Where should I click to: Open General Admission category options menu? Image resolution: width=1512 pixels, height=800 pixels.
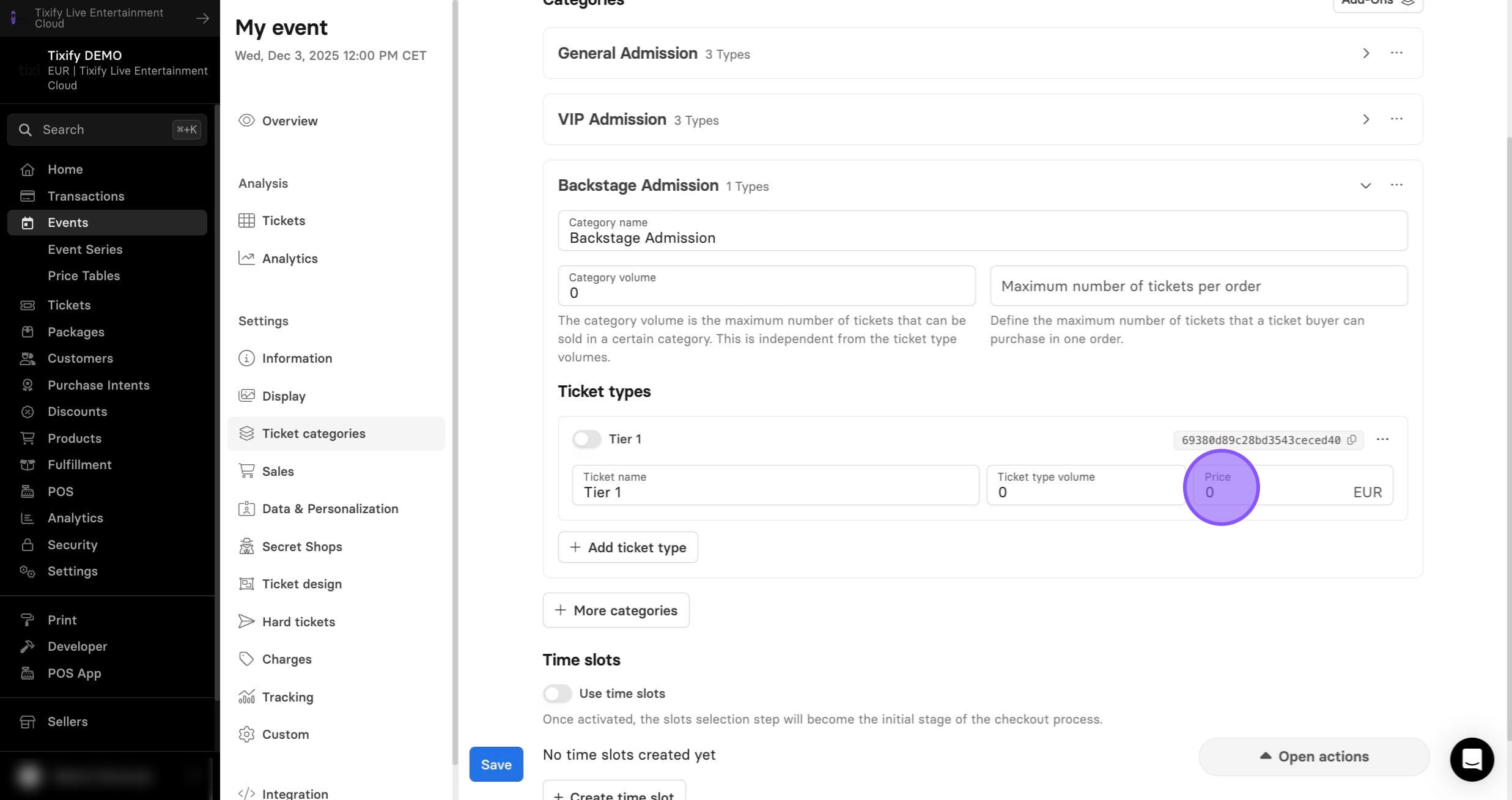coord(1396,53)
